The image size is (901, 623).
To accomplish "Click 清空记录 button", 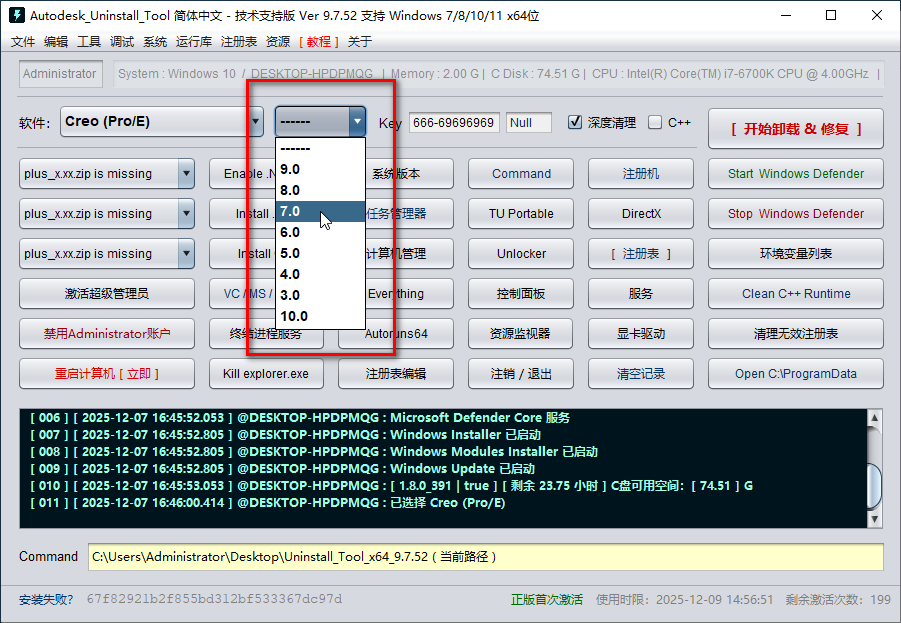I will tap(641, 374).
